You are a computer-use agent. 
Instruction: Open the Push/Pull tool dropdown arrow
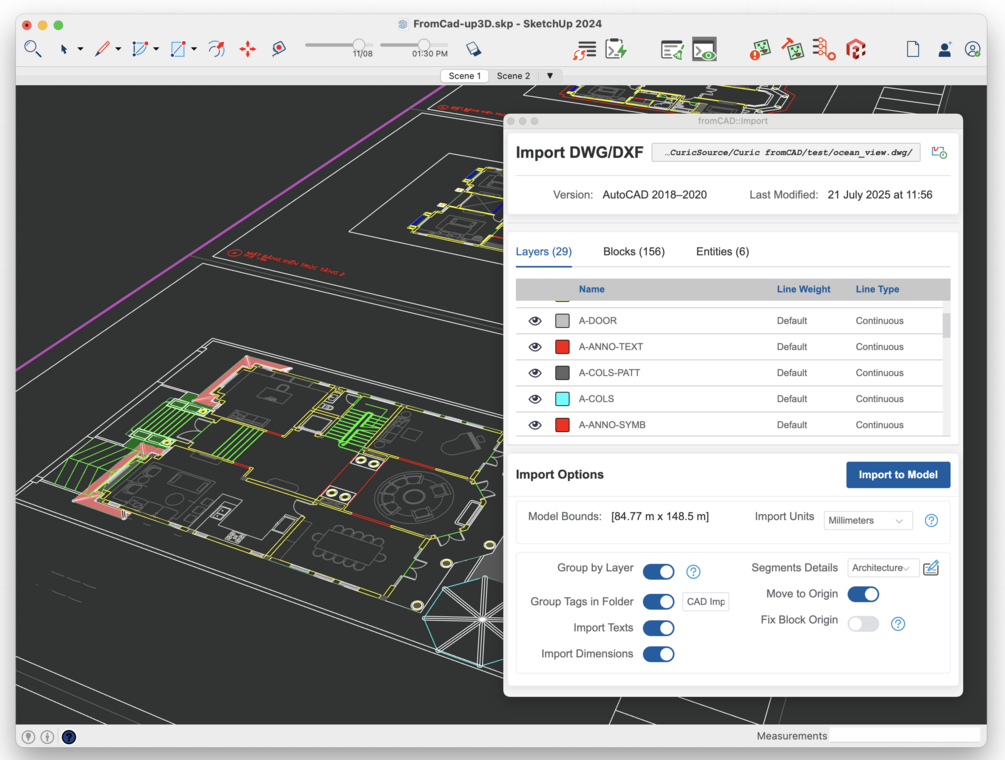pos(194,49)
